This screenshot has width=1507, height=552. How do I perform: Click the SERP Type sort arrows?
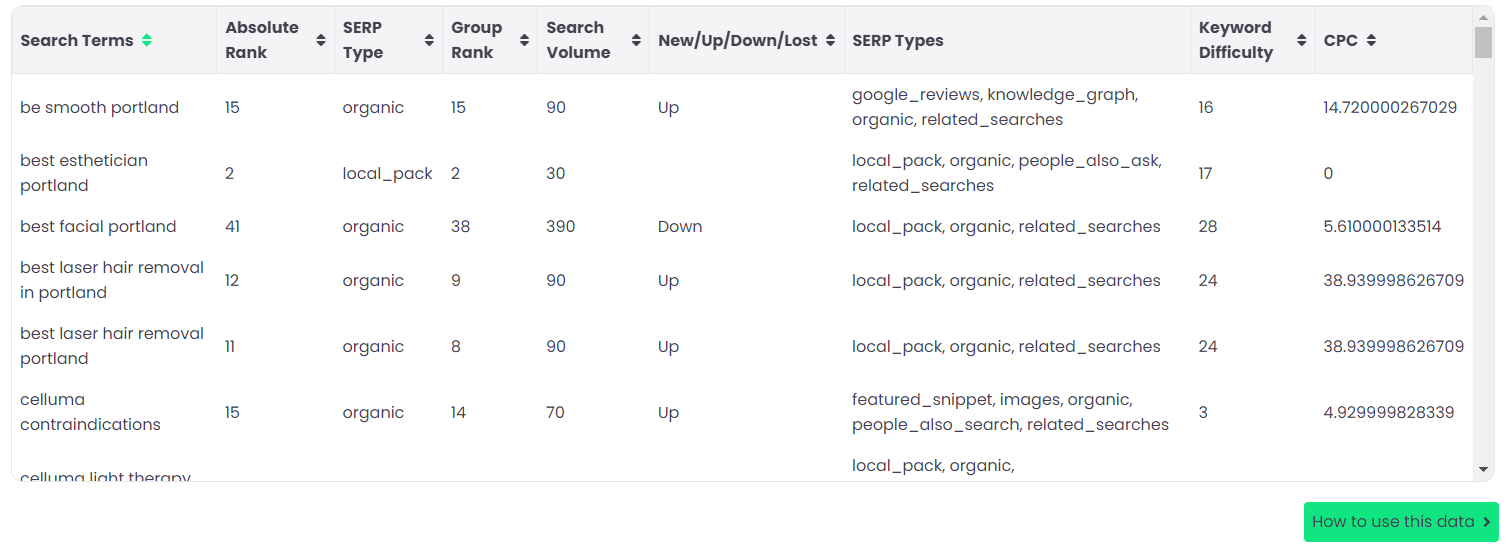pyautogui.click(x=429, y=40)
